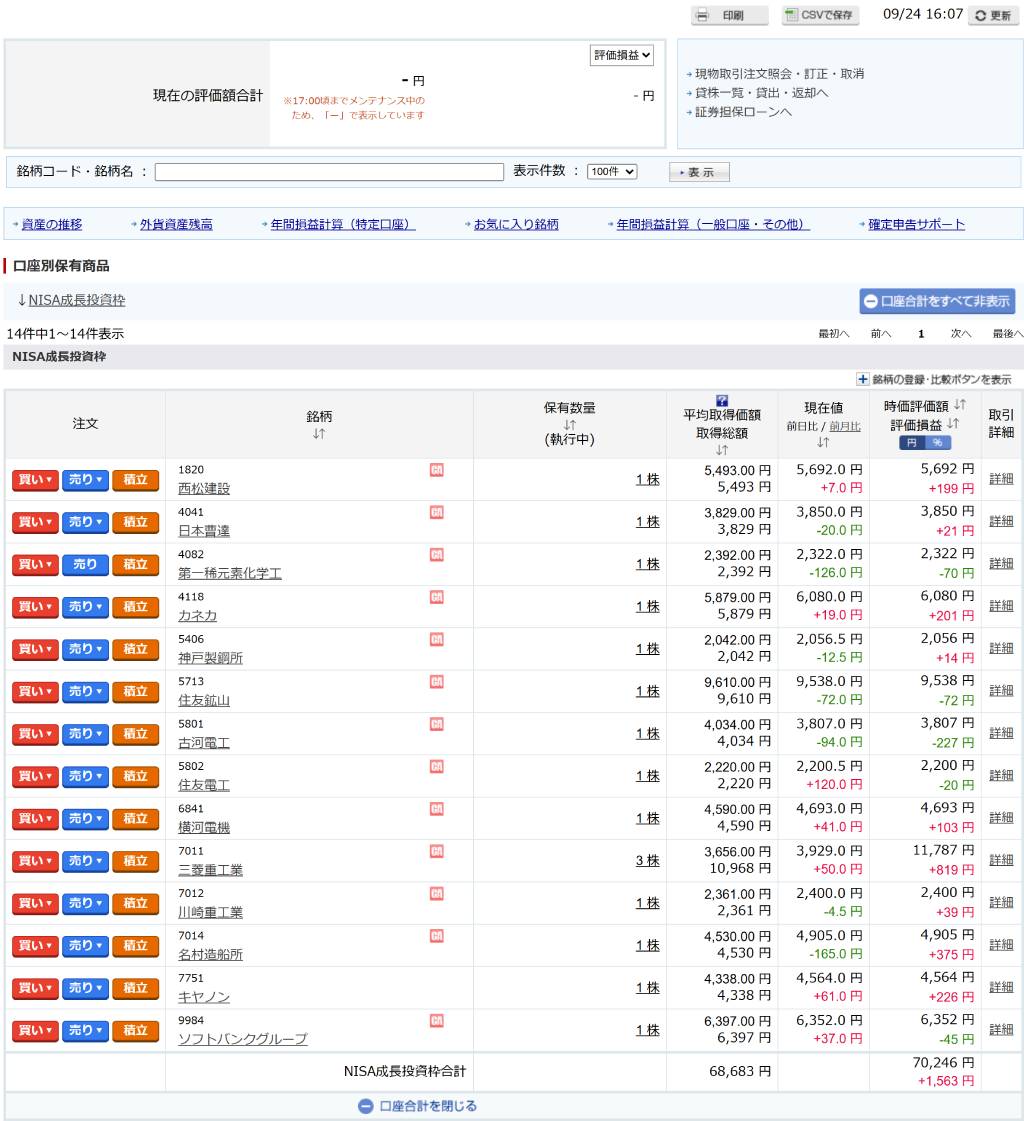
Task: Click the CA icon for カネカ
Action: [436, 597]
